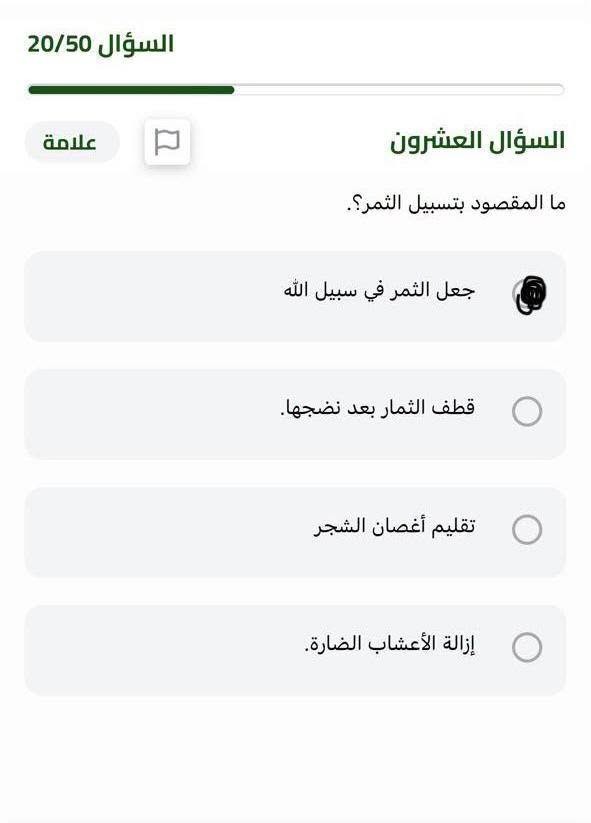591x823 pixels.
Task: Click the answer text جعل الثمر في سبيل الله
Action: click(379, 290)
